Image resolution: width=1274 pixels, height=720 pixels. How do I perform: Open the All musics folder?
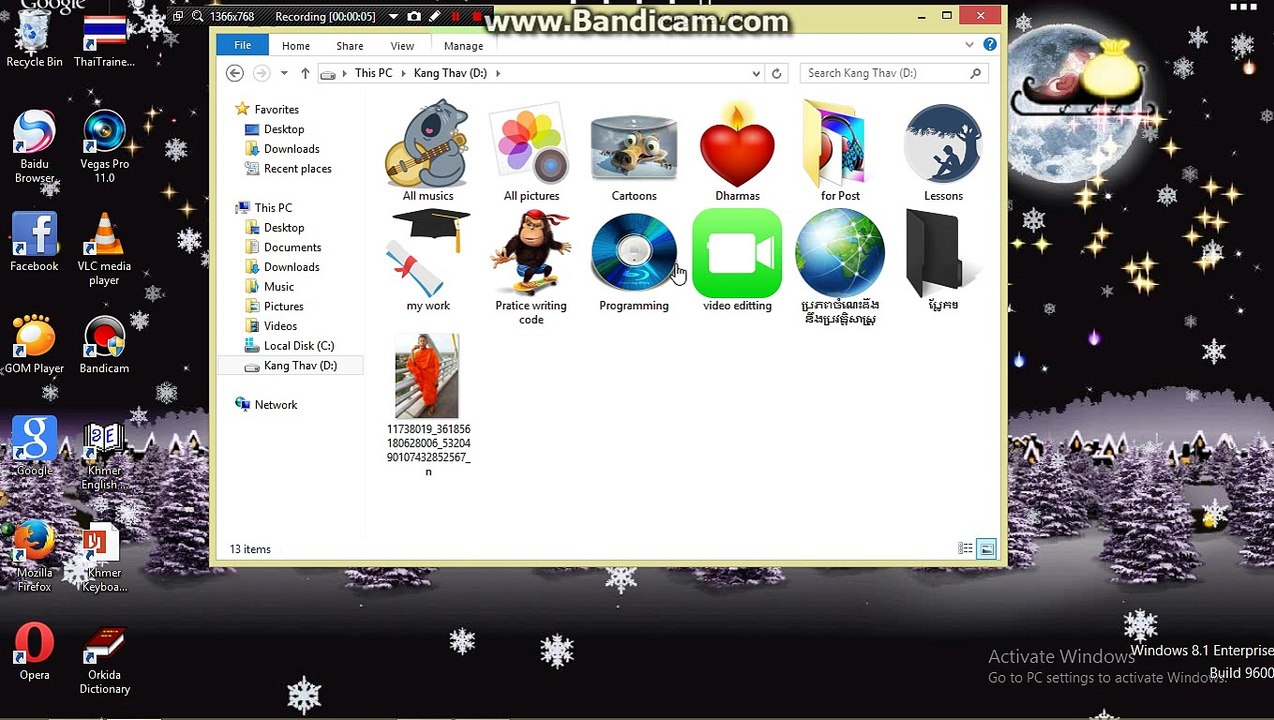(x=428, y=150)
